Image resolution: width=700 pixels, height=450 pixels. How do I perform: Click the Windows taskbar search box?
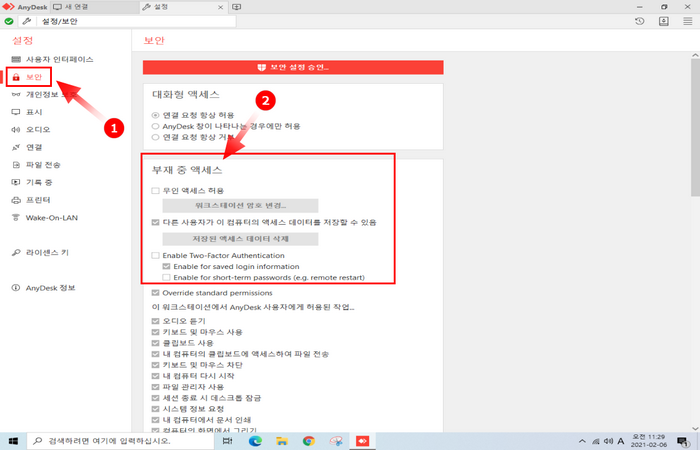121,441
